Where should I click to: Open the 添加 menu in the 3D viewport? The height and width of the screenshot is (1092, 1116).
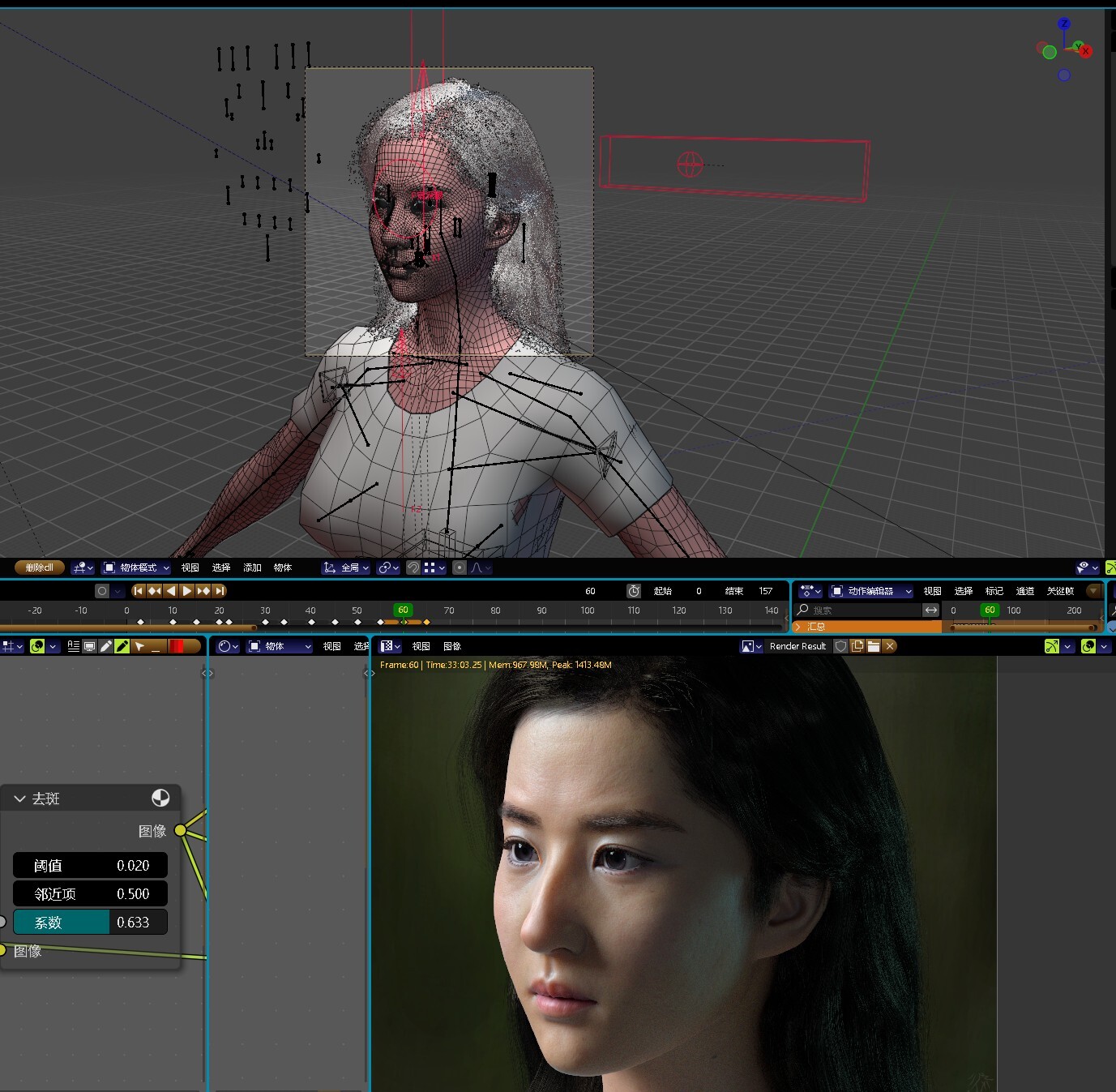coord(251,567)
